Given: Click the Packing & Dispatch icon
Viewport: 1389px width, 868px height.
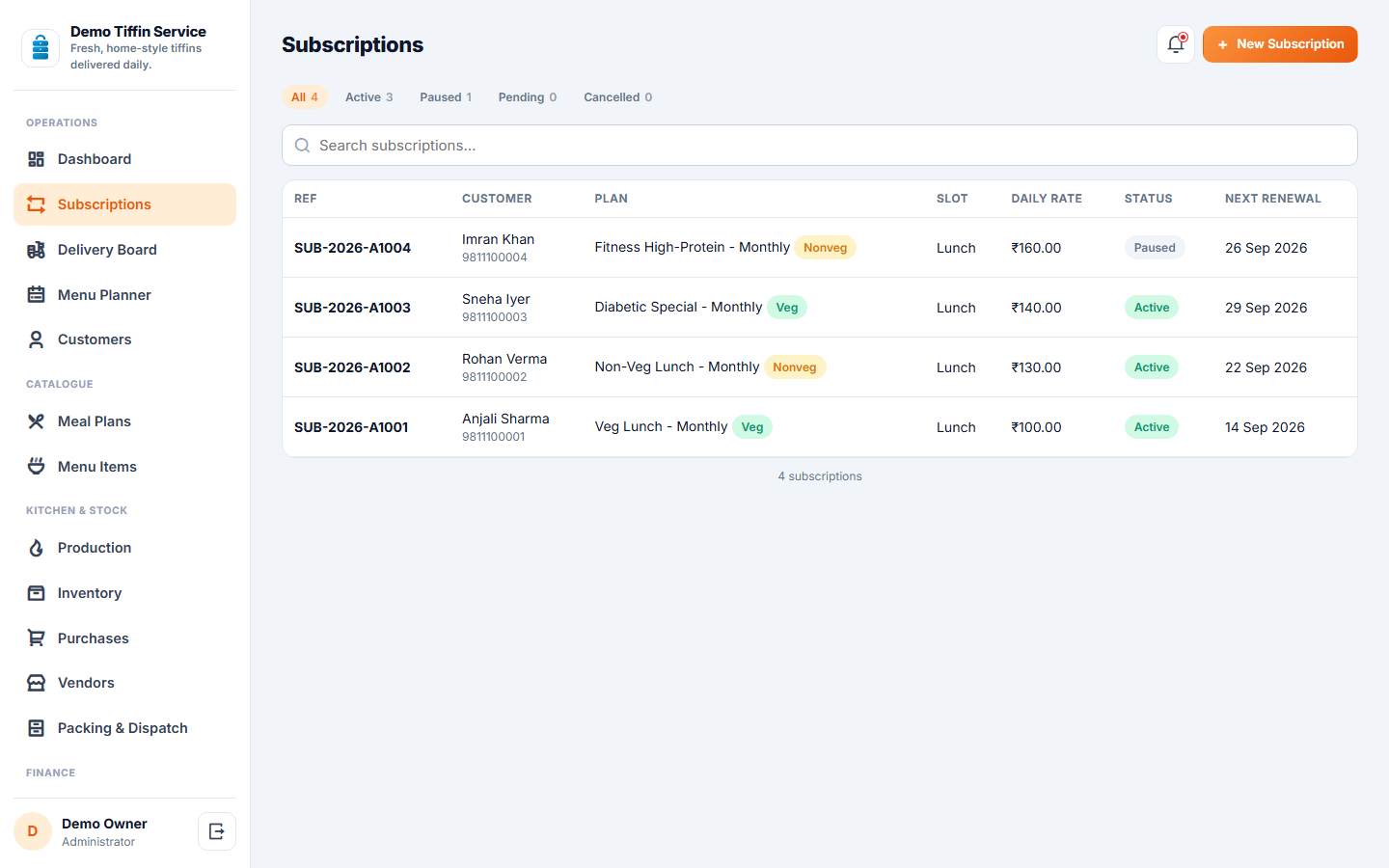Looking at the screenshot, I should [36, 728].
